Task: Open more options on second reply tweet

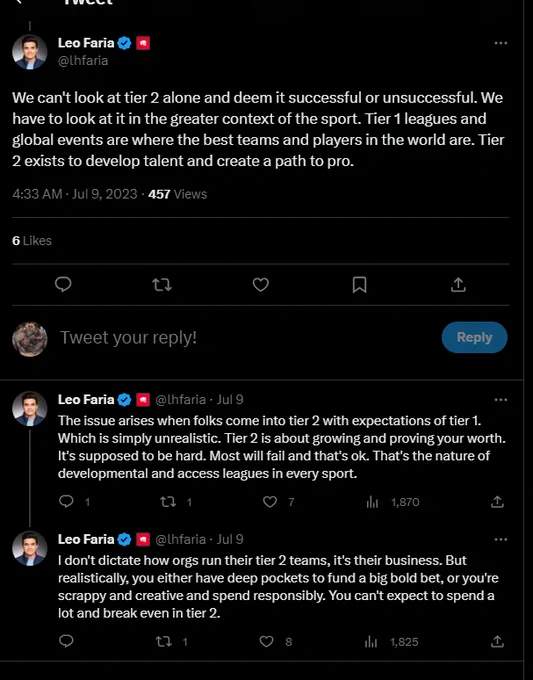Action: [x=500, y=539]
